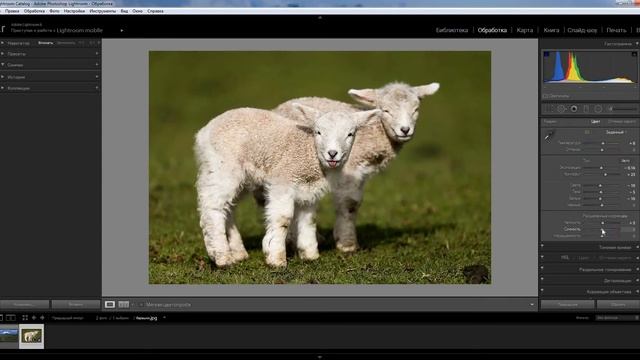This screenshot has height=360, width=640.
Task: Expand the History panel
Action: (x=2, y=76)
